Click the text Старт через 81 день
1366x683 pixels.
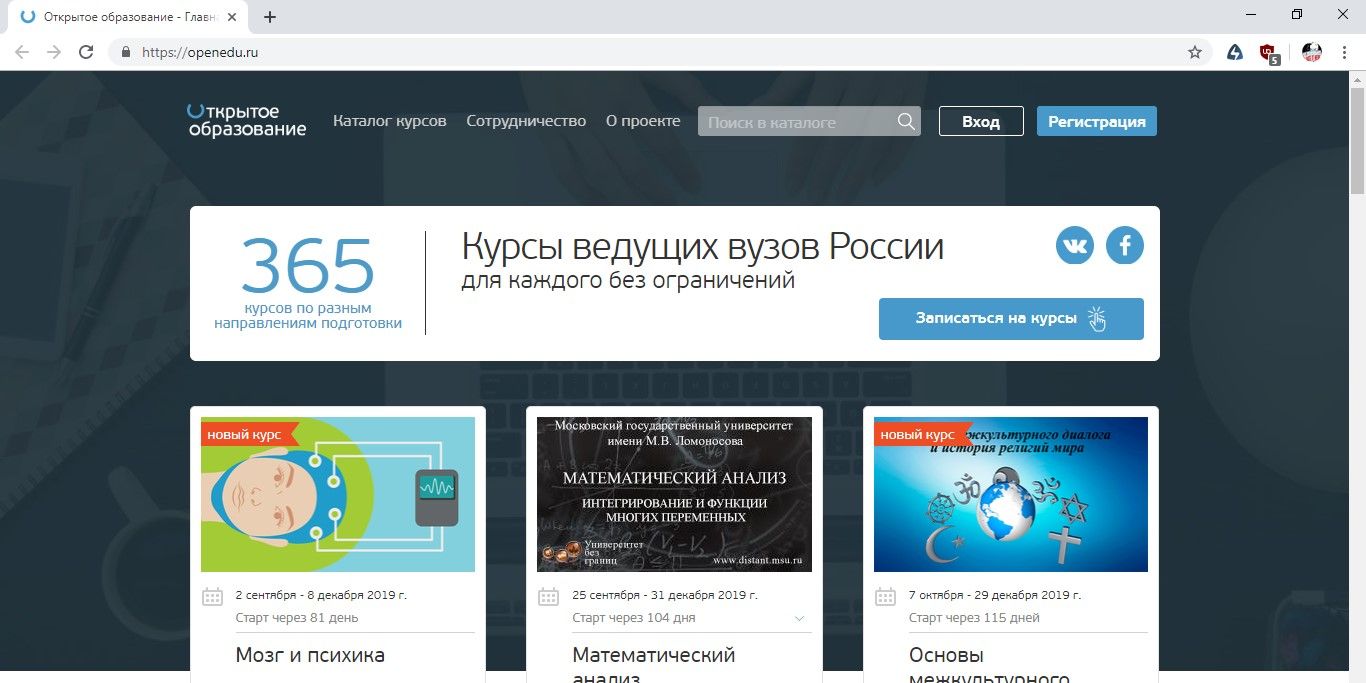[297, 618]
